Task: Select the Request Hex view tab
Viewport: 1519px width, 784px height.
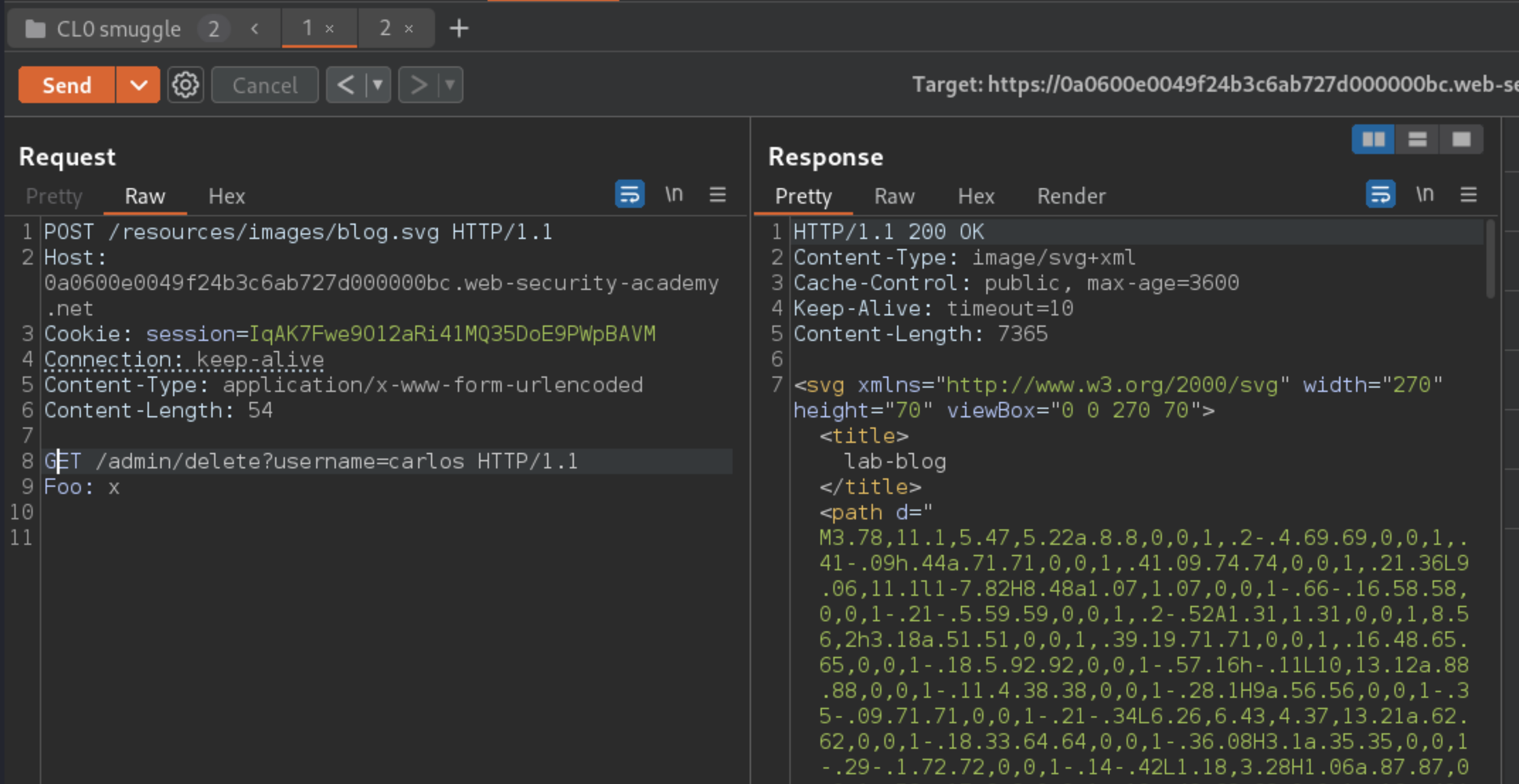Action: (226, 196)
